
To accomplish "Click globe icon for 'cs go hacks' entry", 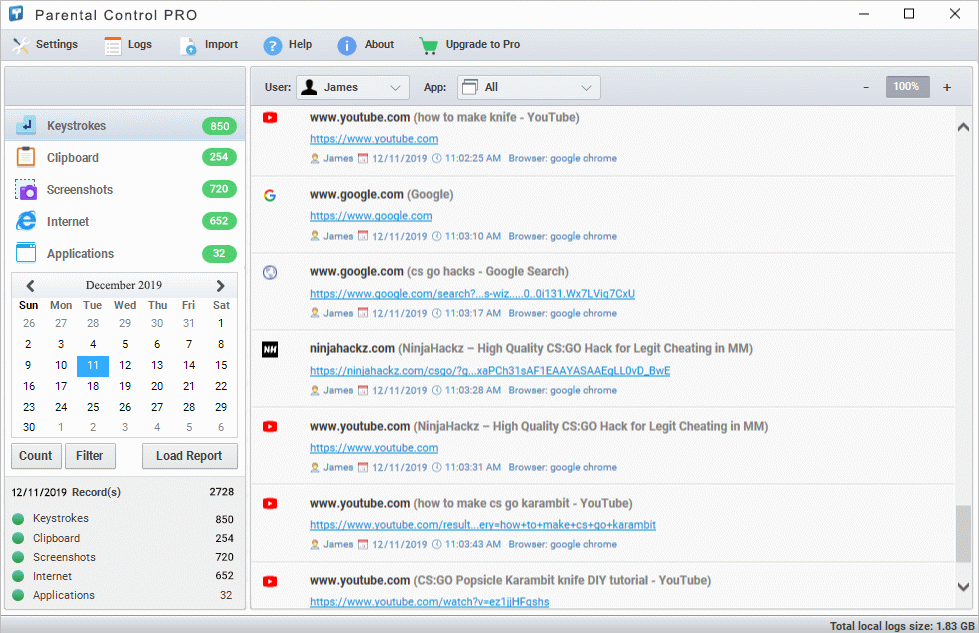I will pyautogui.click(x=270, y=272).
